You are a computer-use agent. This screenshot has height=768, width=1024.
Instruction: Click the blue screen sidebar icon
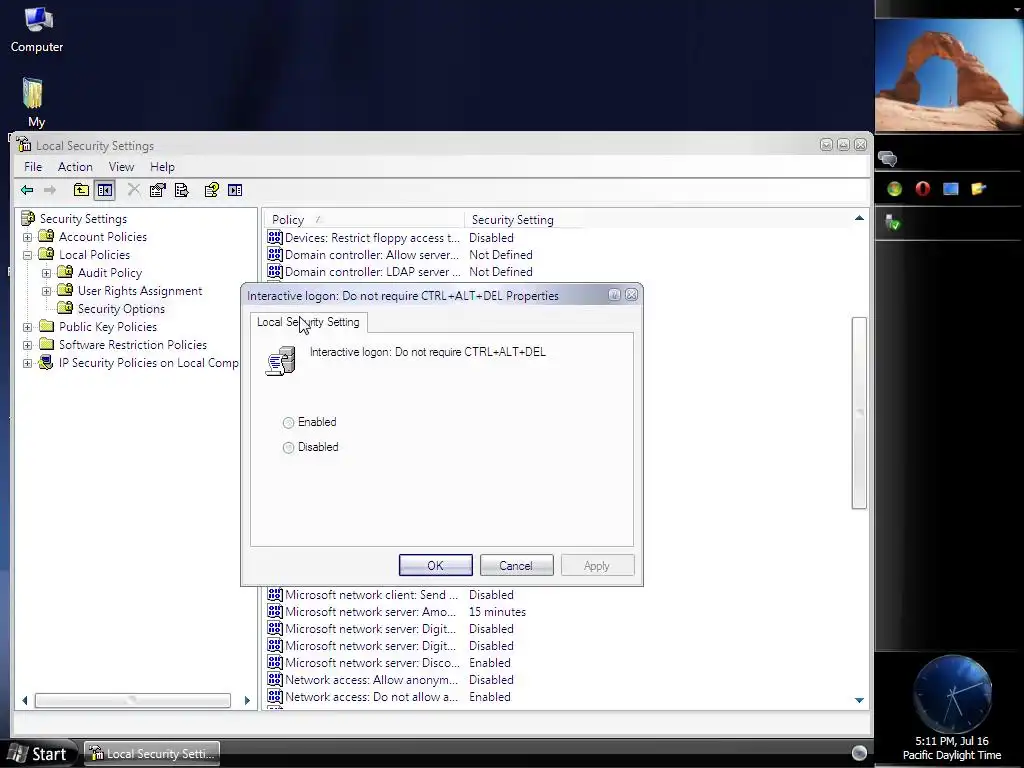(x=951, y=189)
